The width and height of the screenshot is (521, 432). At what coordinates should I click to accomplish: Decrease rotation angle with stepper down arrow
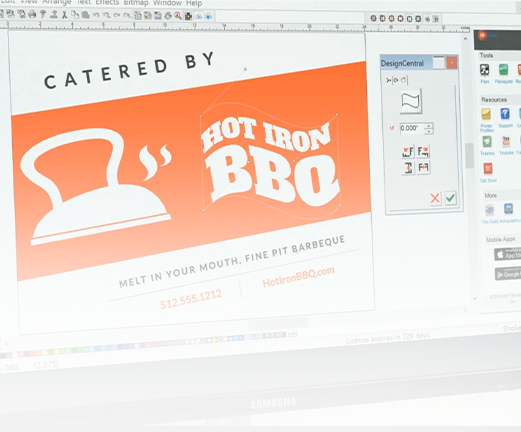429,131
